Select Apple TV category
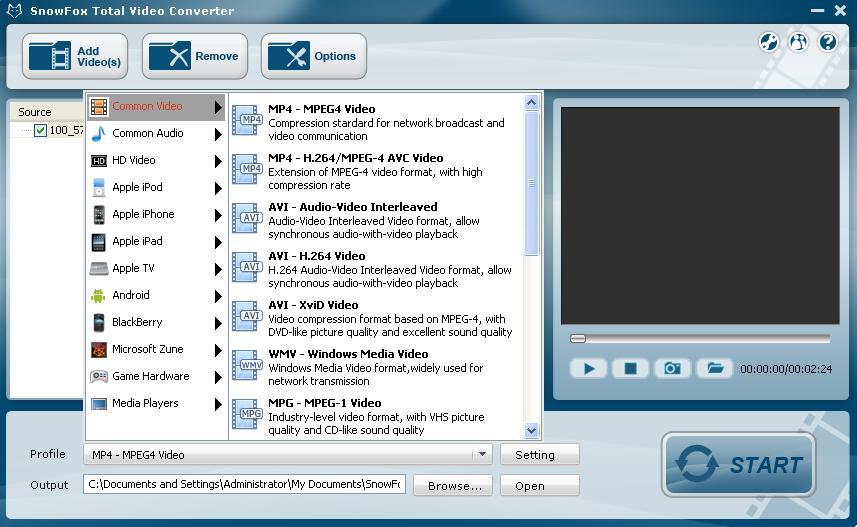The width and height of the screenshot is (857, 527). pyautogui.click(x=156, y=268)
